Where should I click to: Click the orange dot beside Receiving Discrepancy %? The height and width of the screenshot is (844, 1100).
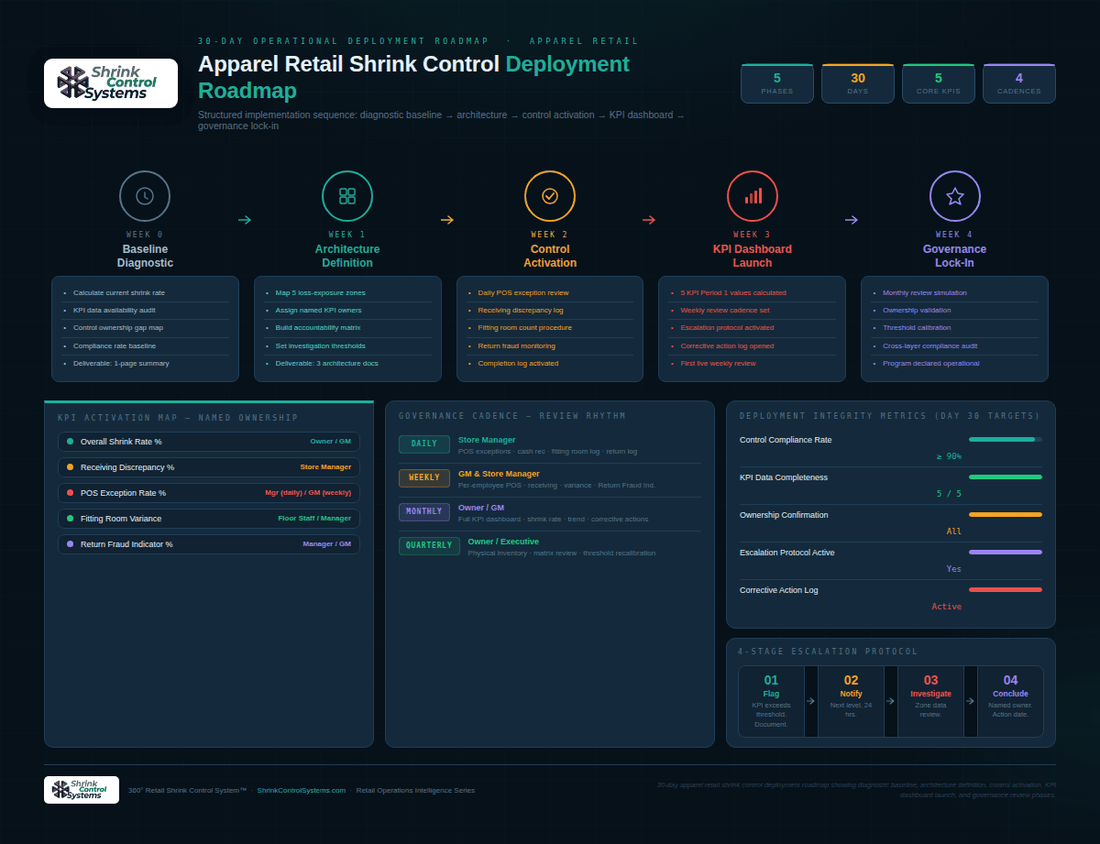pyautogui.click(x=70, y=467)
